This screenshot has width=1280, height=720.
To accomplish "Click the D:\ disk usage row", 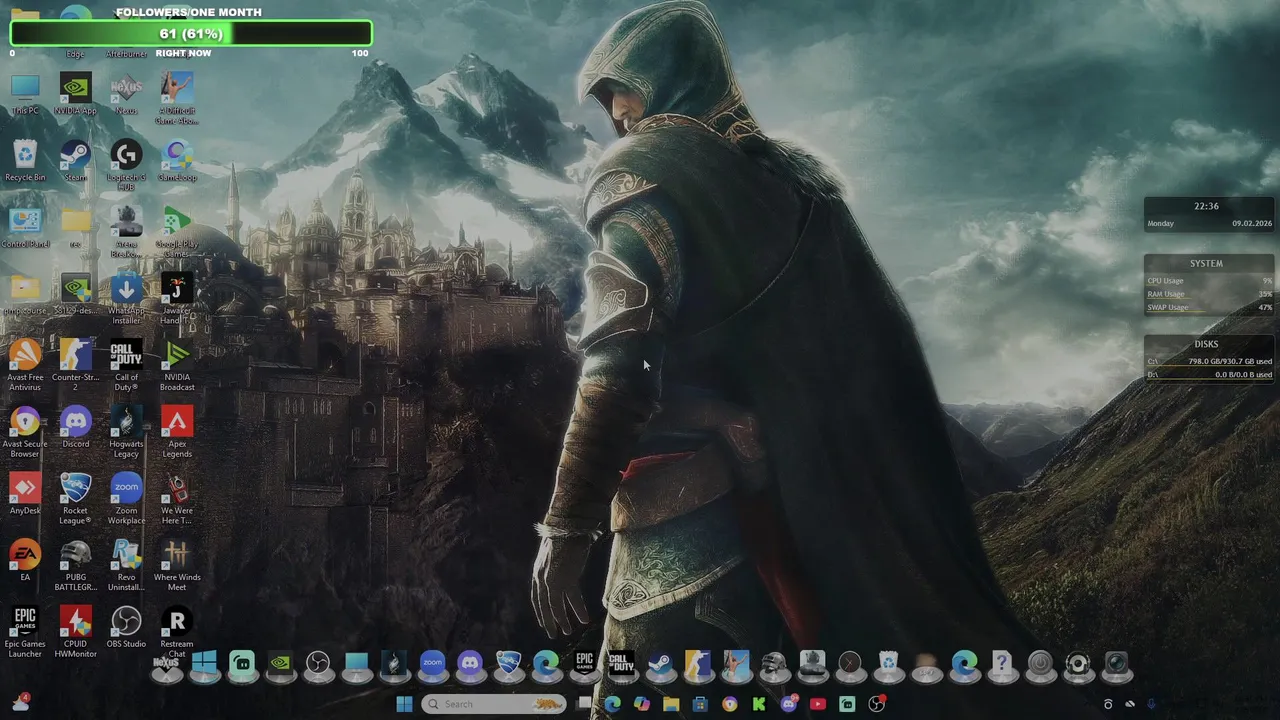I will pos(1209,374).
